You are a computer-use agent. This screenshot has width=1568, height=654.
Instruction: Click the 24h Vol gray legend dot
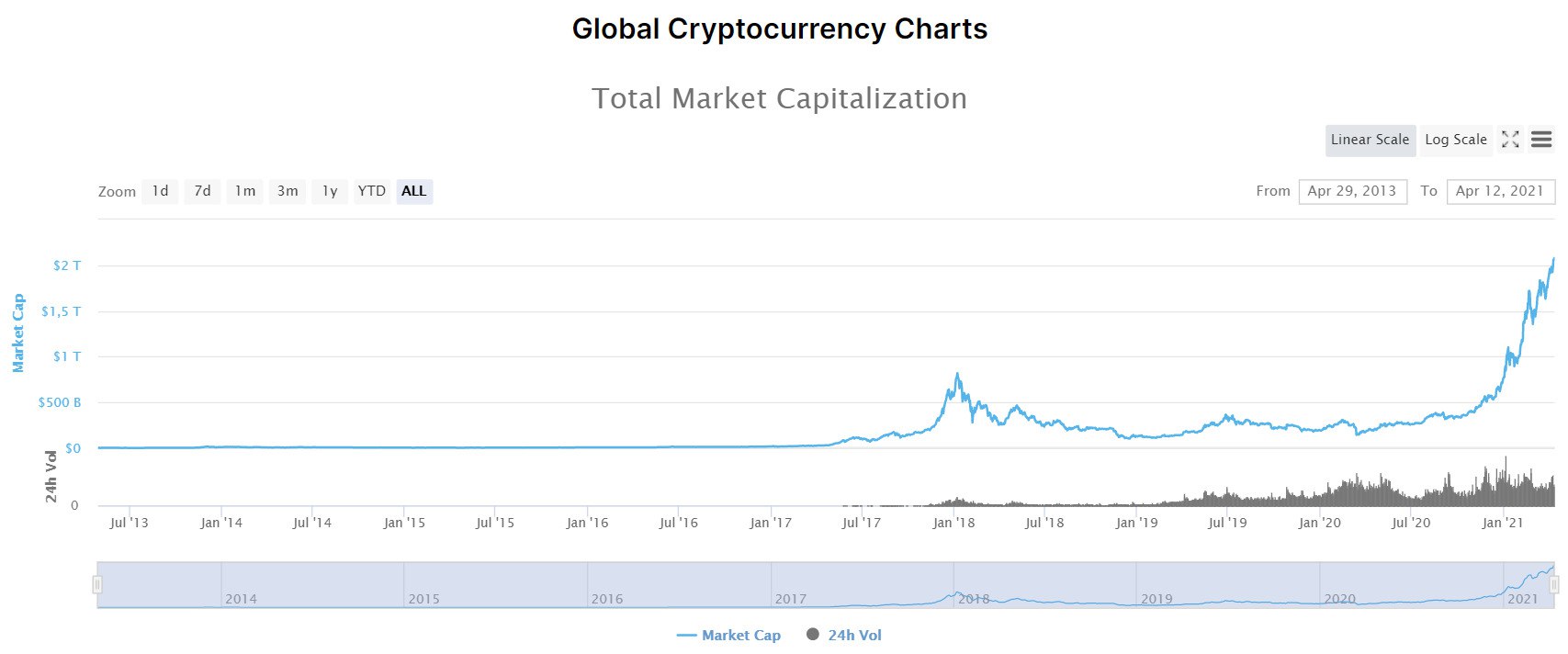click(813, 634)
